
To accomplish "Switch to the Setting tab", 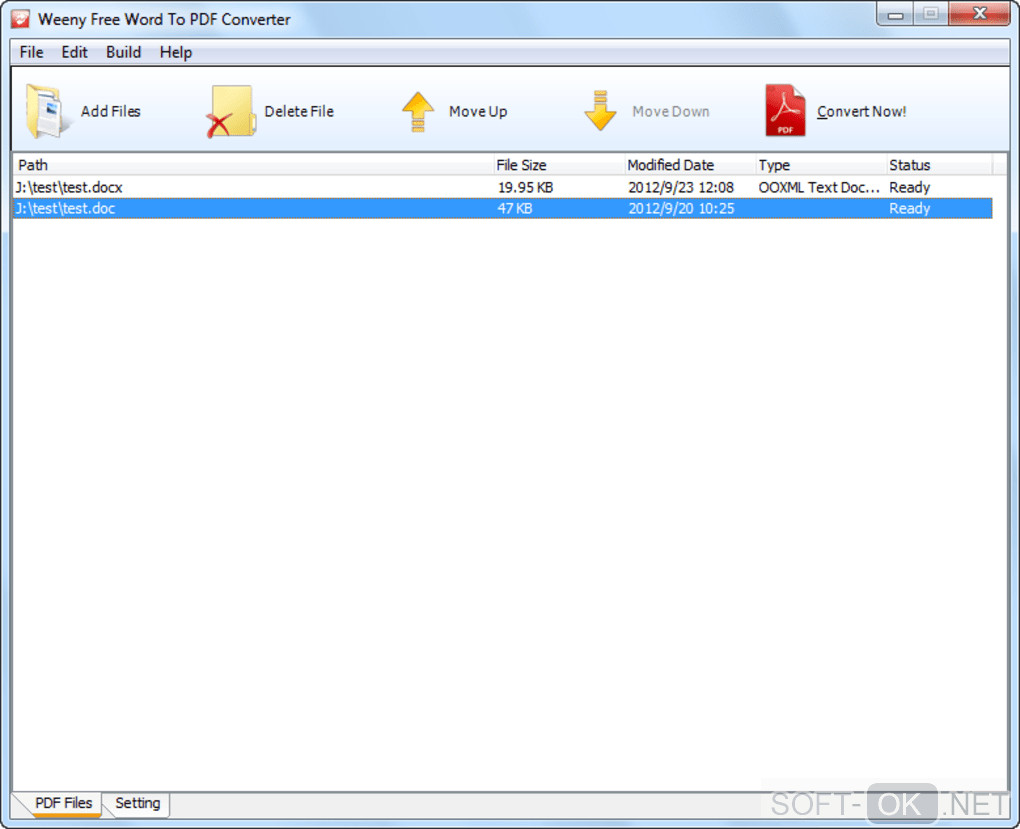I will tap(137, 803).
